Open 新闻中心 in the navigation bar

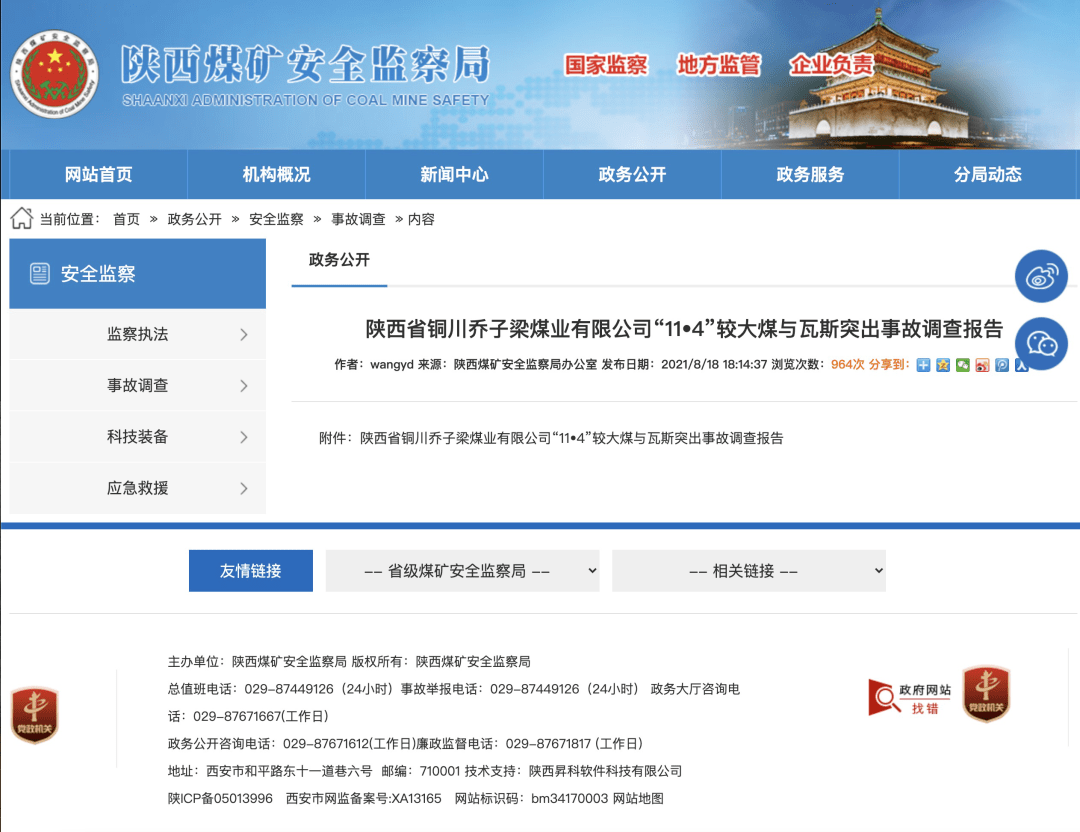(x=454, y=175)
